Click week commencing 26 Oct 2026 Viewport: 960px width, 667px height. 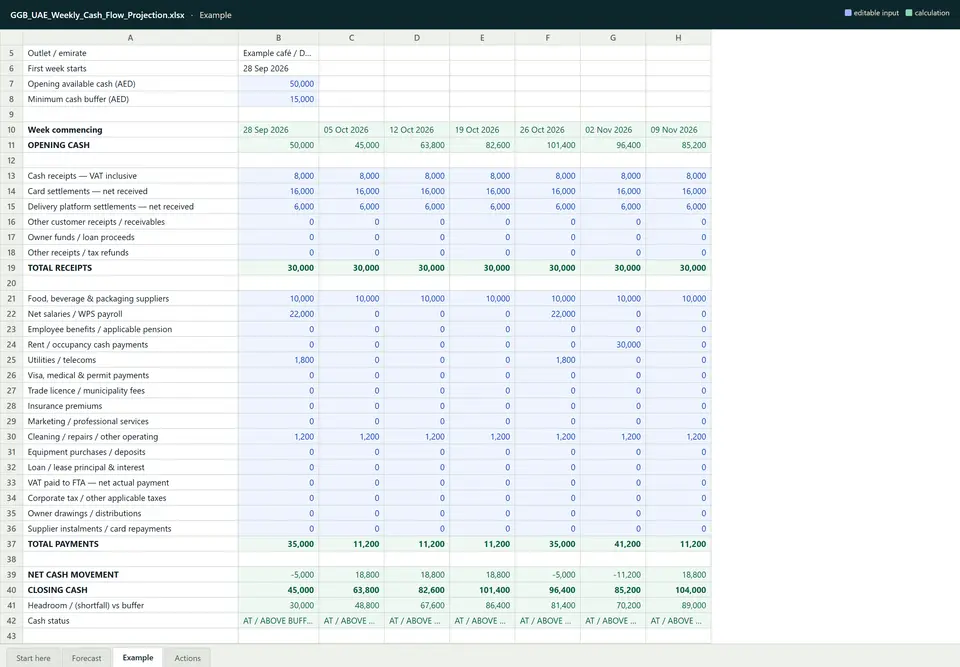coord(548,130)
